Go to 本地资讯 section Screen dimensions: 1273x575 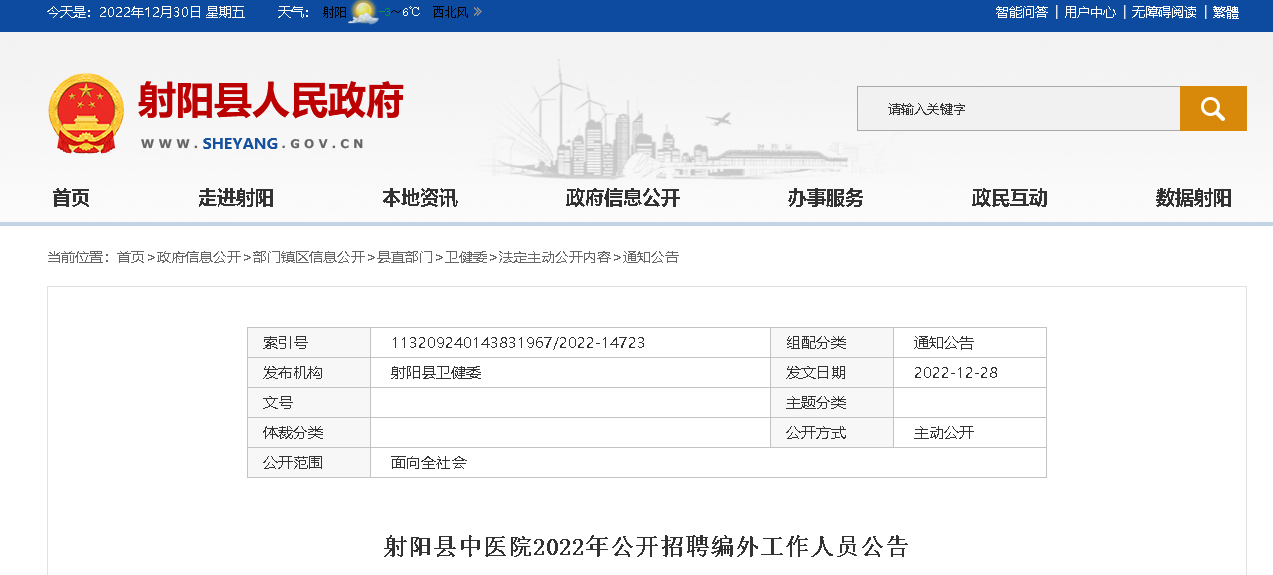(420, 198)
